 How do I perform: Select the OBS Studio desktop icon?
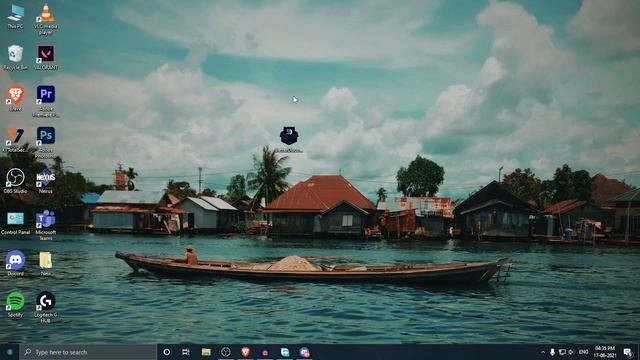15,181
